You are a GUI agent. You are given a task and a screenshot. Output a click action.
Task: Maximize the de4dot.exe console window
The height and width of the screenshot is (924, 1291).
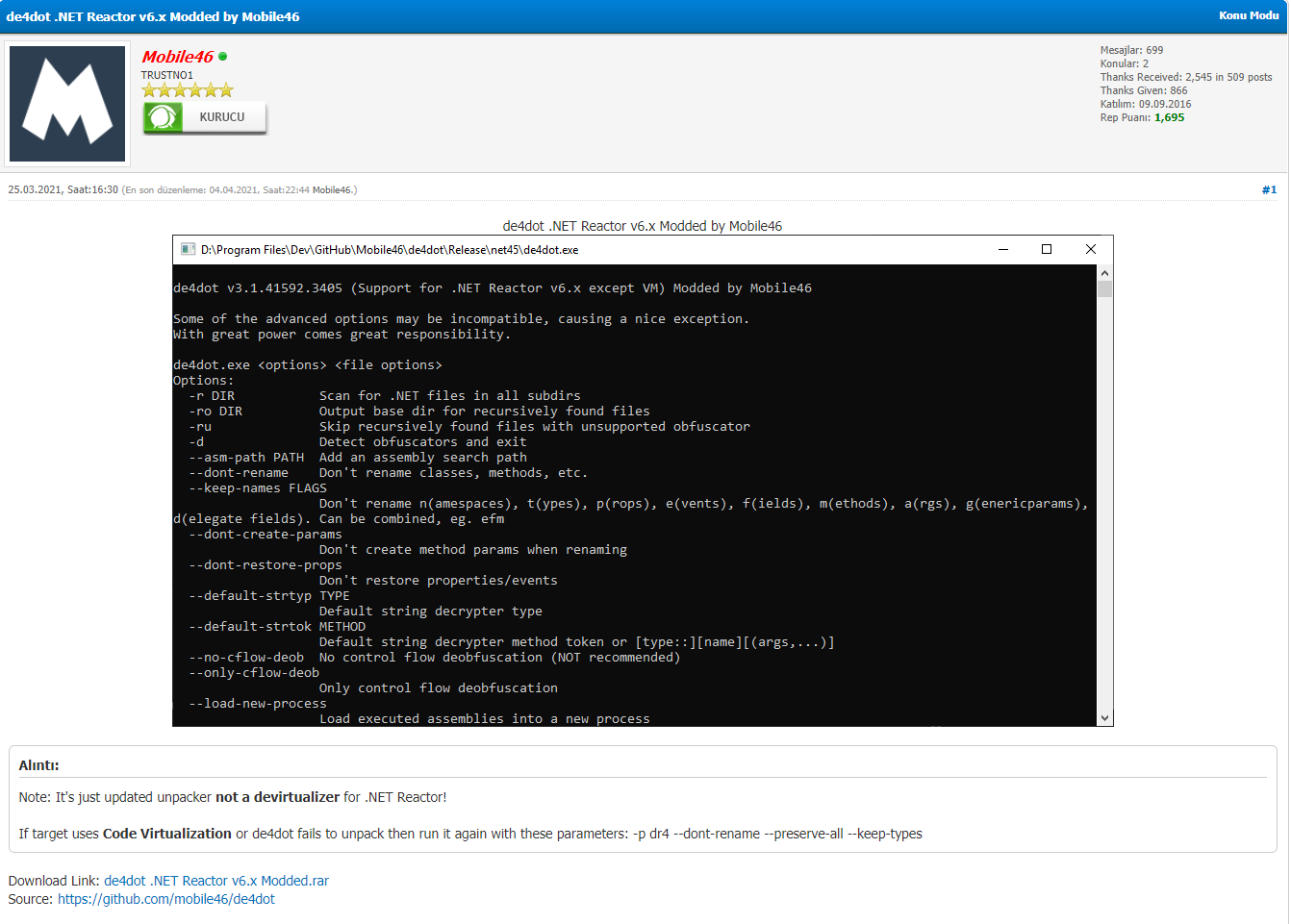1047,249
